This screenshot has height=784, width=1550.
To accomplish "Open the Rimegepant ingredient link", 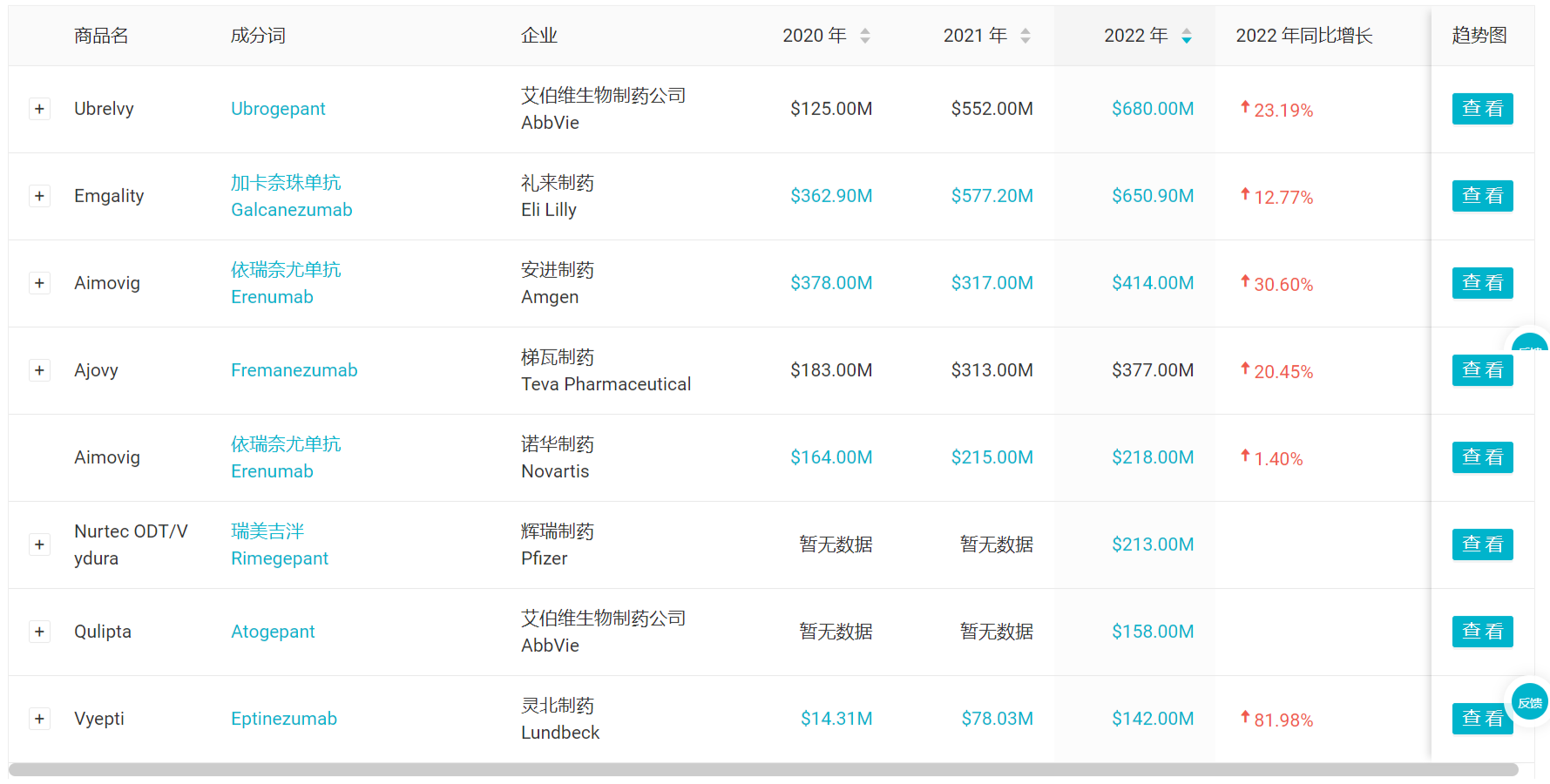I will point(280,558).
